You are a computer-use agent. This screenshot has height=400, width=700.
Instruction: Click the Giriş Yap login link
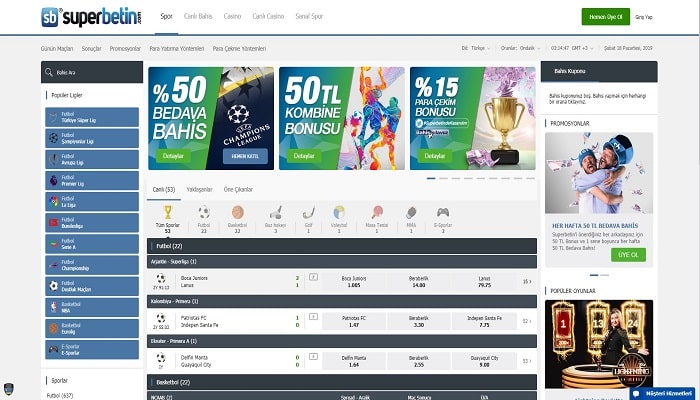[x=644, y=17]
